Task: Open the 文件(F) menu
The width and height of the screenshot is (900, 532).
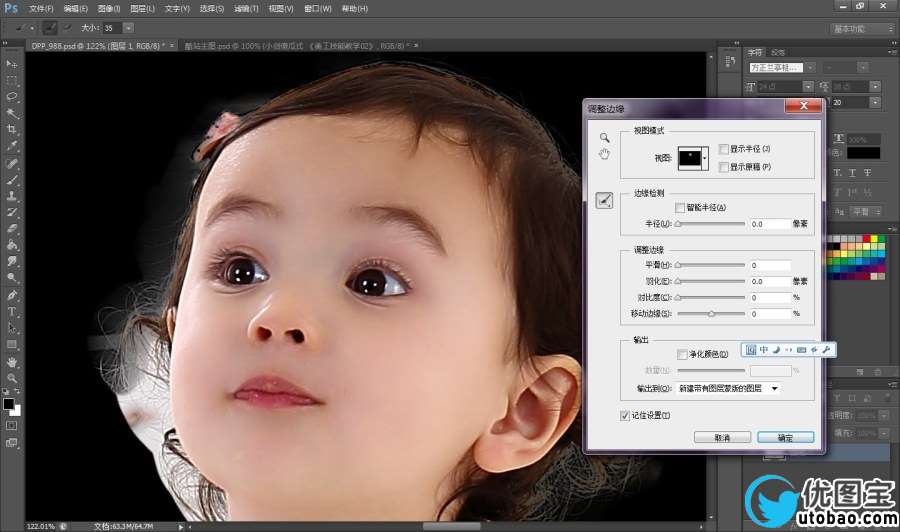Action: pyautogui.click(x=41, y=9)
